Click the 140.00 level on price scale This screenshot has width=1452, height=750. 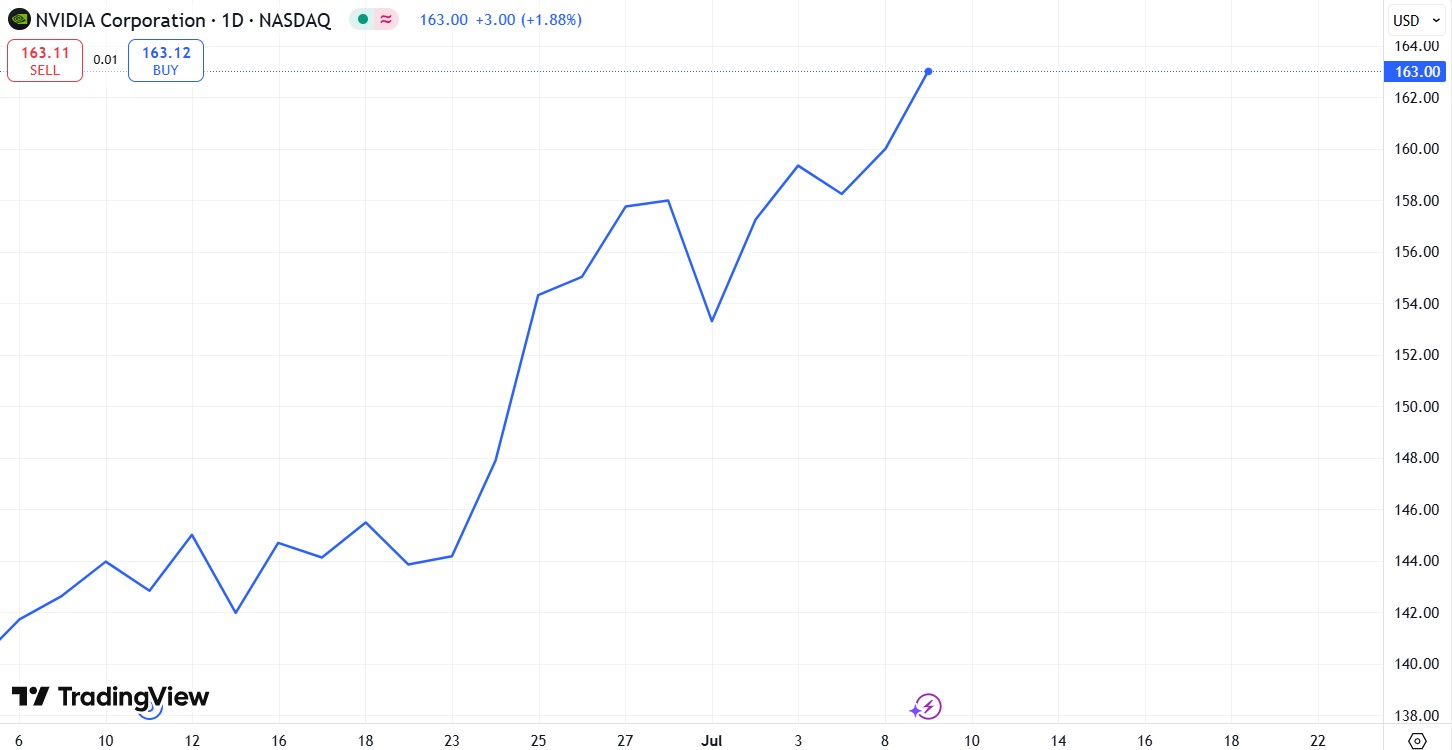click(1417, 664)
